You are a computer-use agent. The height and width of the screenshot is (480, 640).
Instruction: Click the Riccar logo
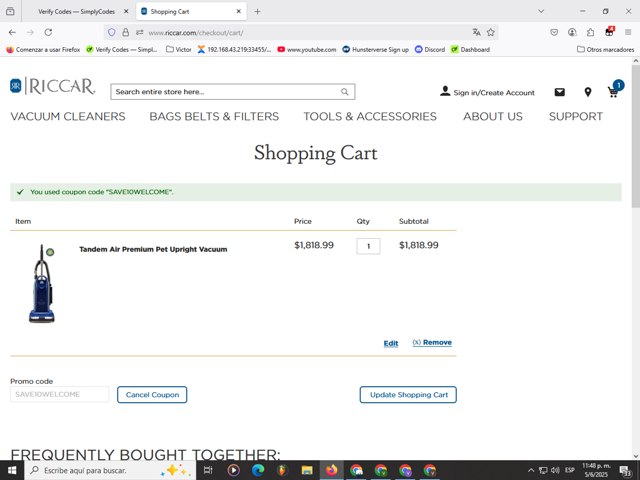click(53, 86)
